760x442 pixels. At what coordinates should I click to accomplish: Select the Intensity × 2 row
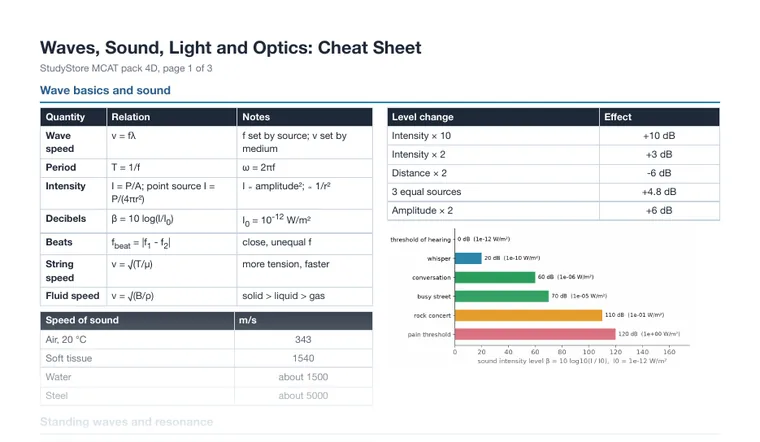(x=553, y=155)
